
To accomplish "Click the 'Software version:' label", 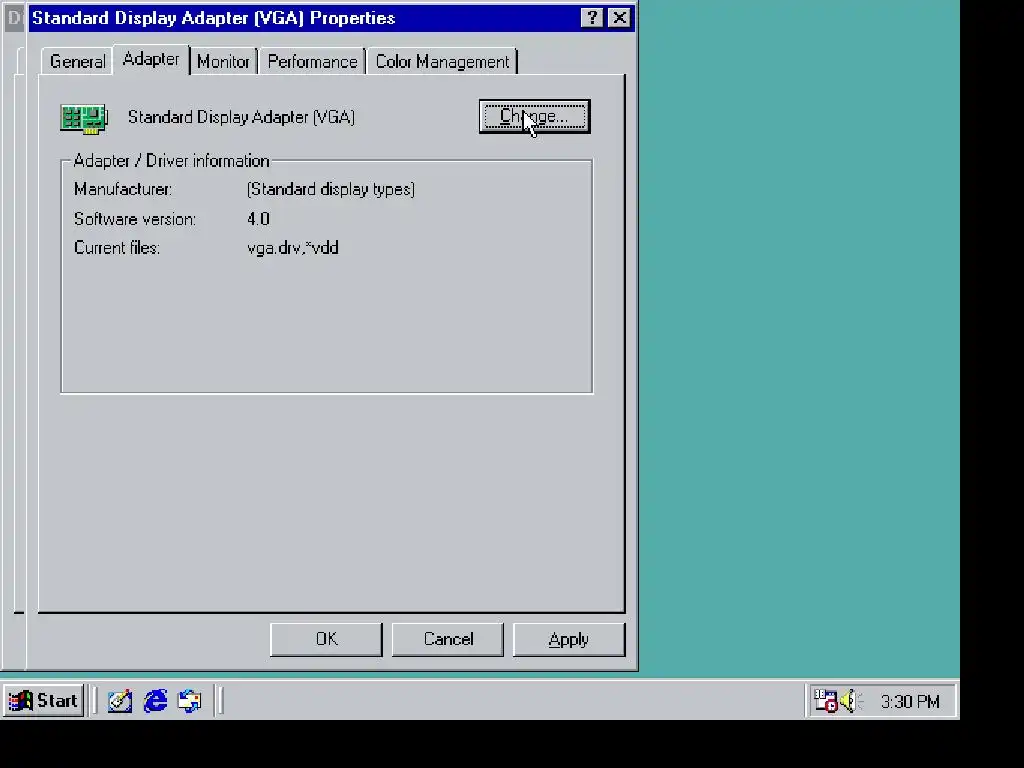I will [x=135, y=219].
